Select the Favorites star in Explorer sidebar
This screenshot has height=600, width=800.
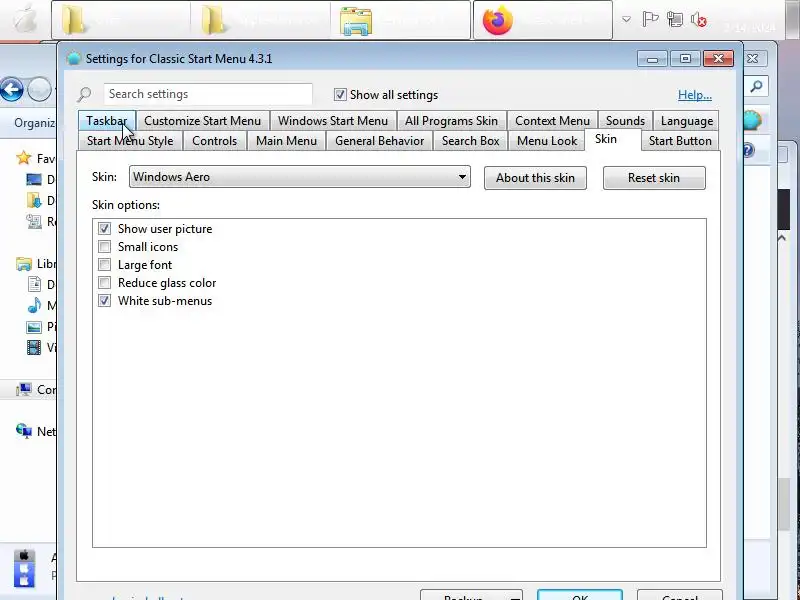click(x=23, y=158)
